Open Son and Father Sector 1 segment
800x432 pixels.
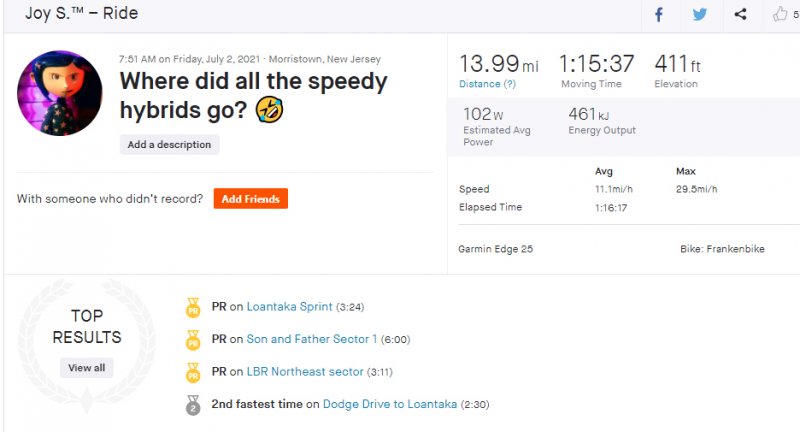311,339
